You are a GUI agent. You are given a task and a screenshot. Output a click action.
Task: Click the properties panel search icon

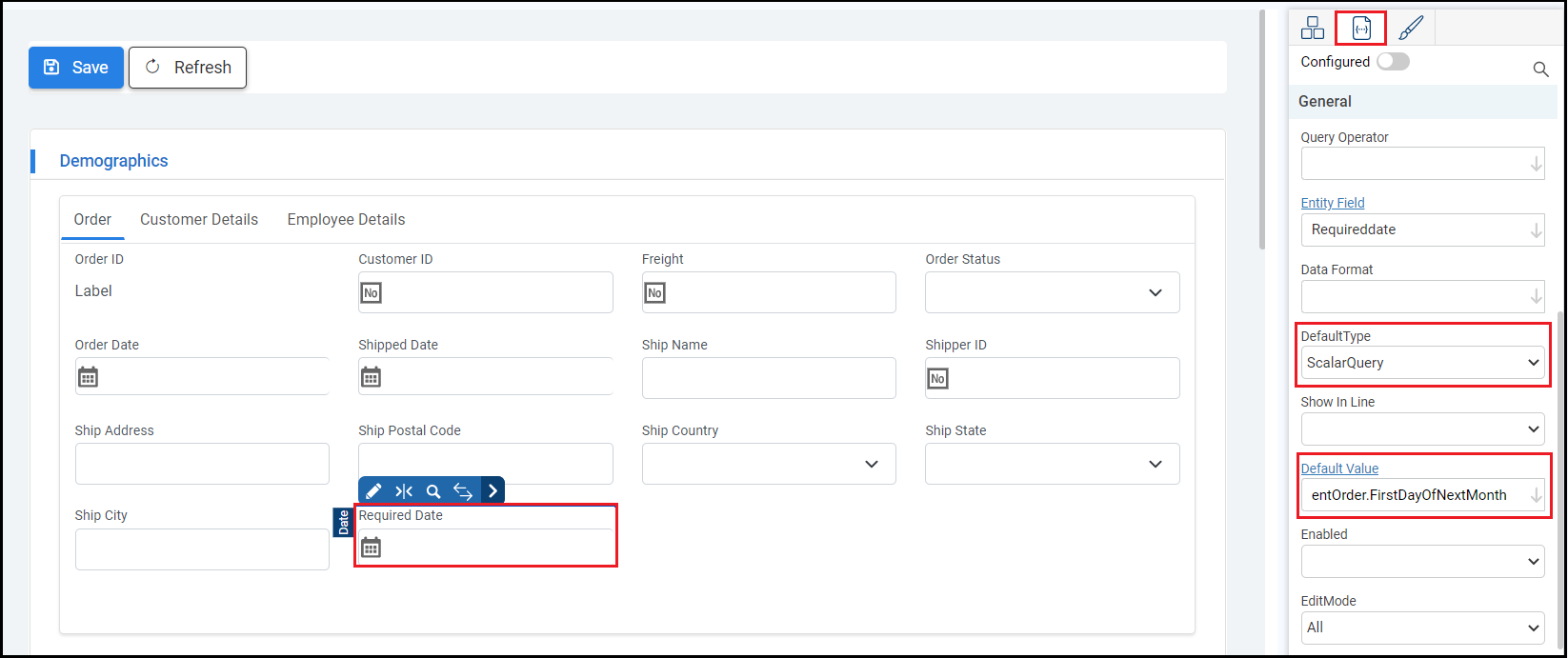1540,69
